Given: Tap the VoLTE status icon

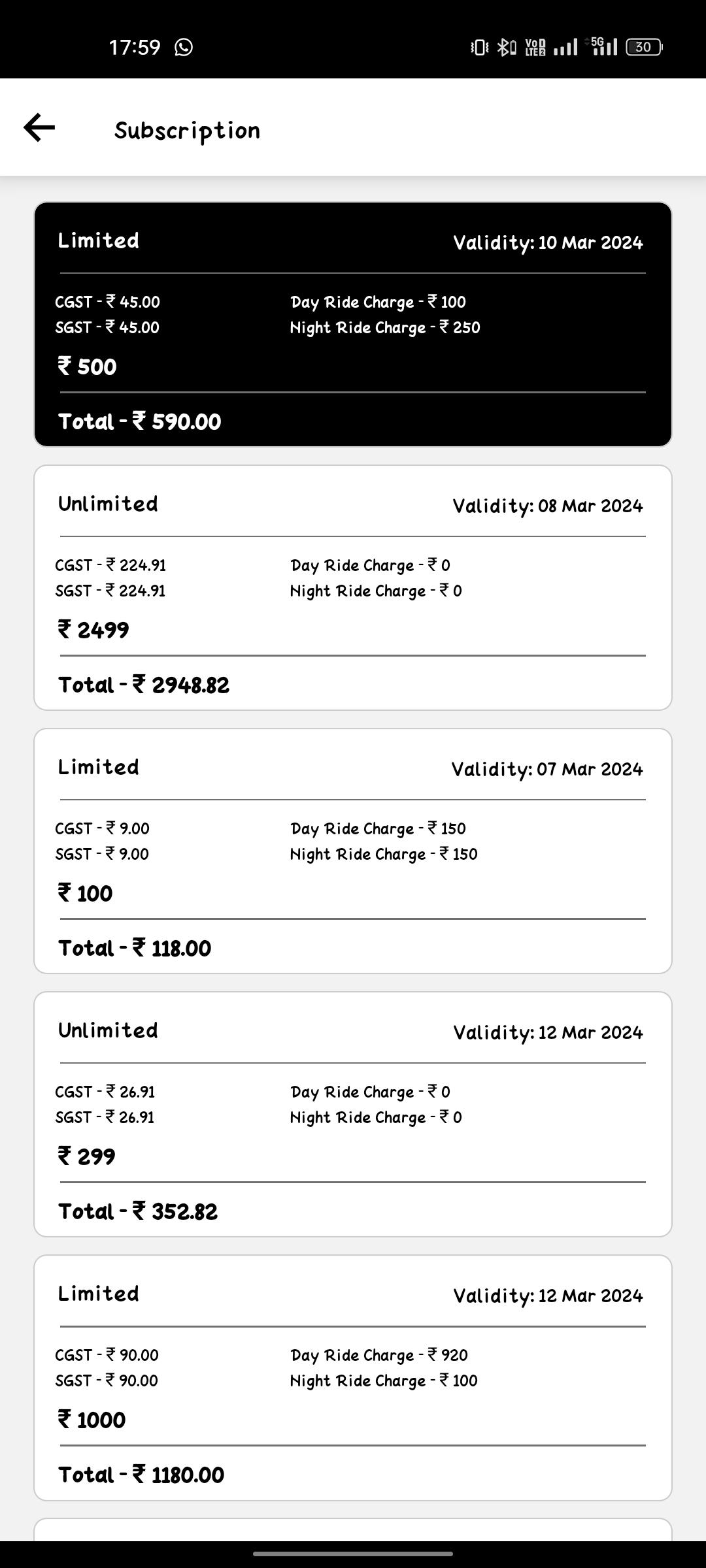Looking at the screenshot, I should [x=535, y=47].
